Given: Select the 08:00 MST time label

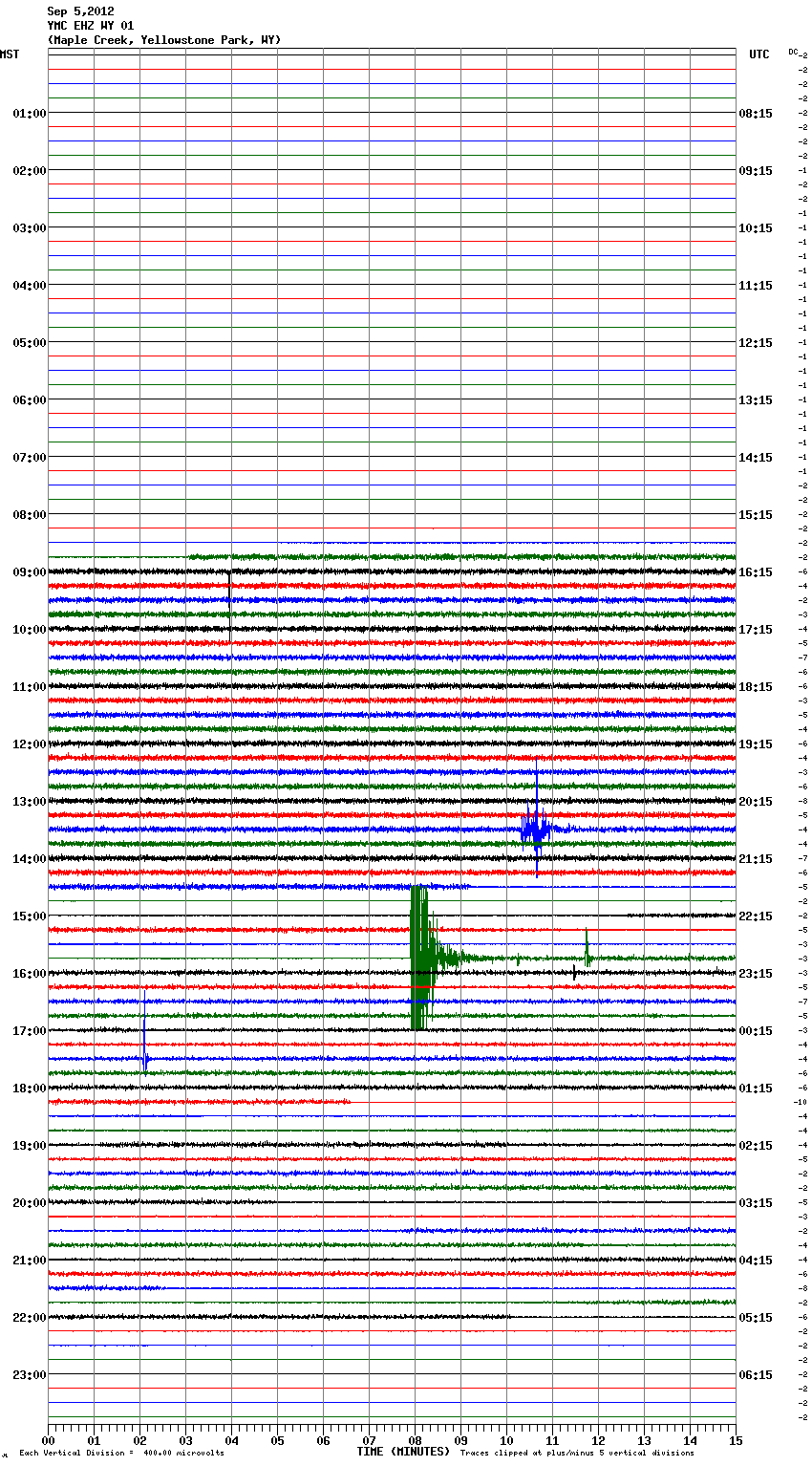Looking at the screenshot, I should 29,515.
